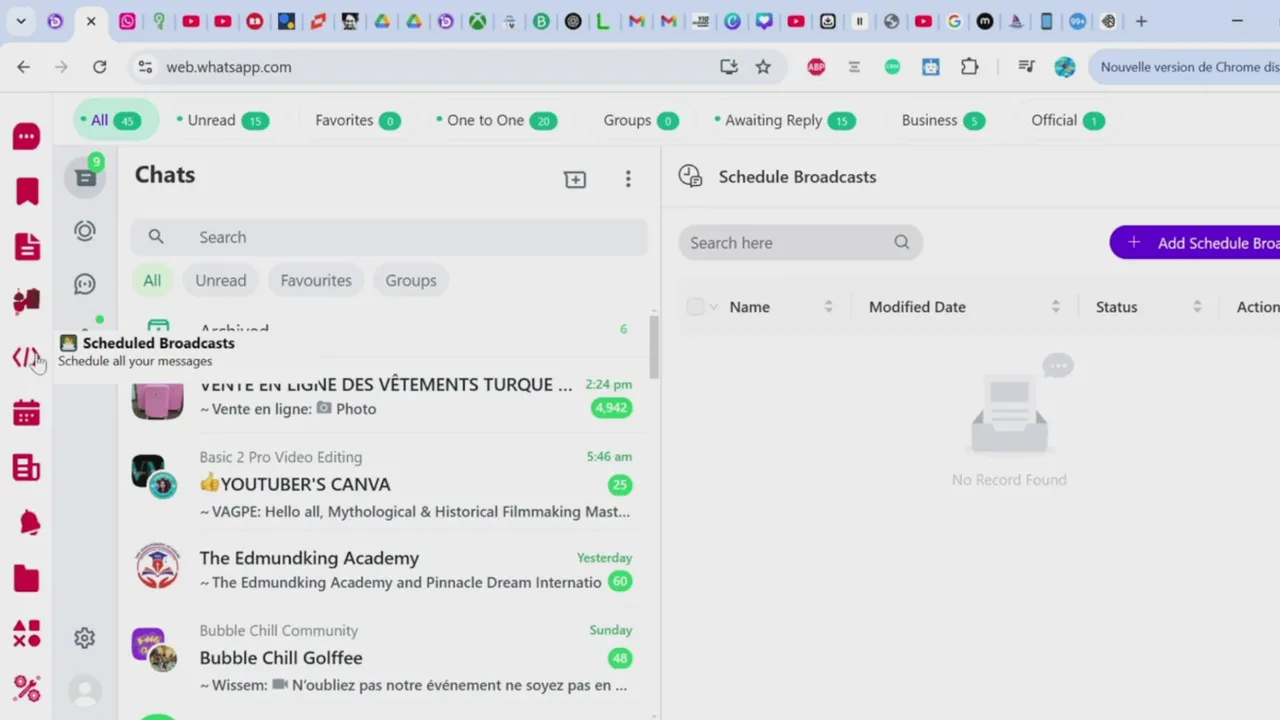Select the All 45 filter tab
The image size is (1280, 720).
116,120
